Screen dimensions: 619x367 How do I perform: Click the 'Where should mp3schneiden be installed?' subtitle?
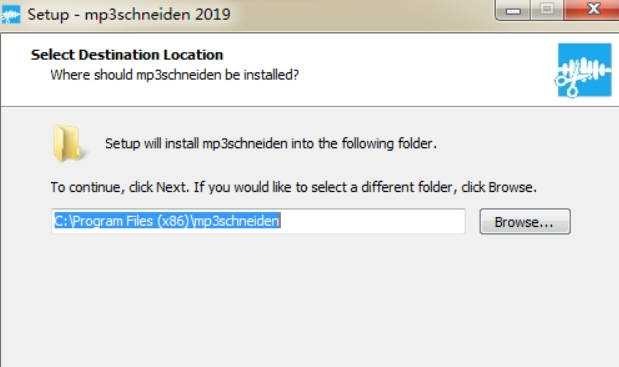point(174,75)
